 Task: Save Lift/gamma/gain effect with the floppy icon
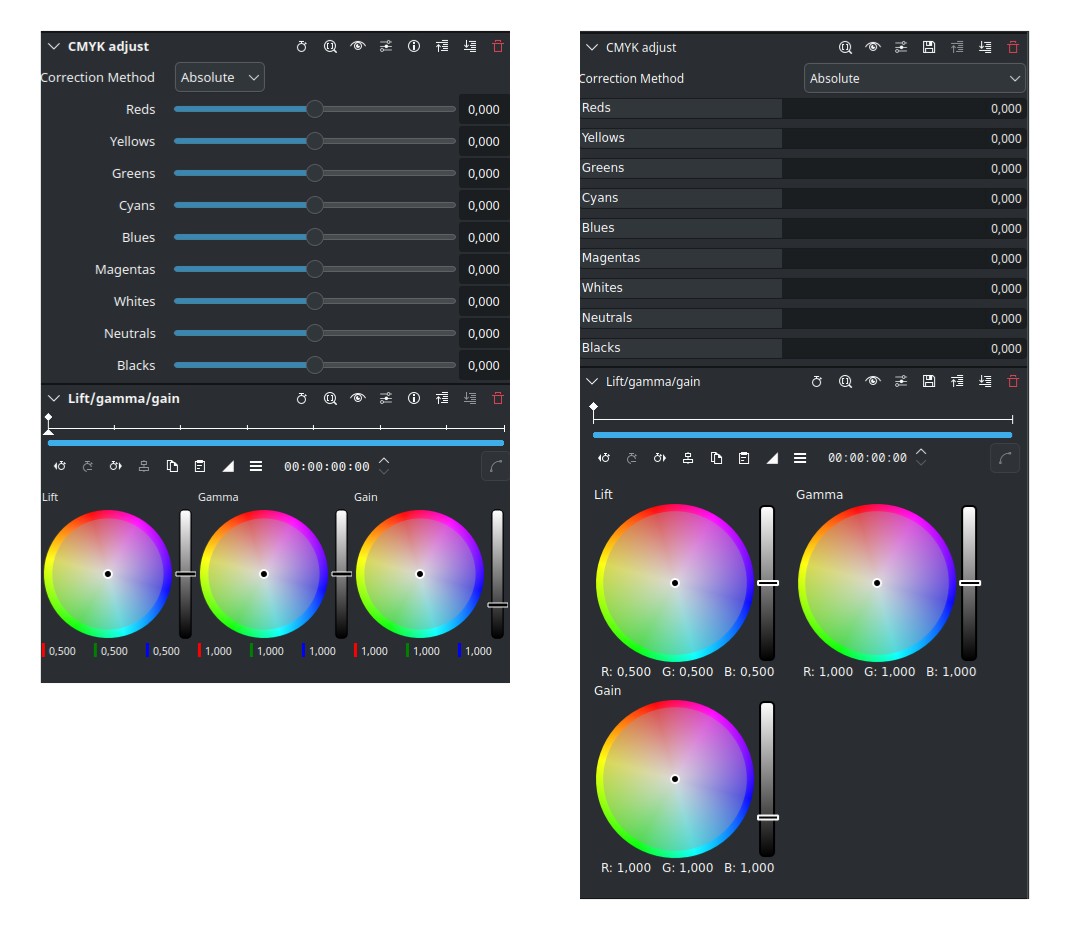pyautogui.click(x=929, y=381)
